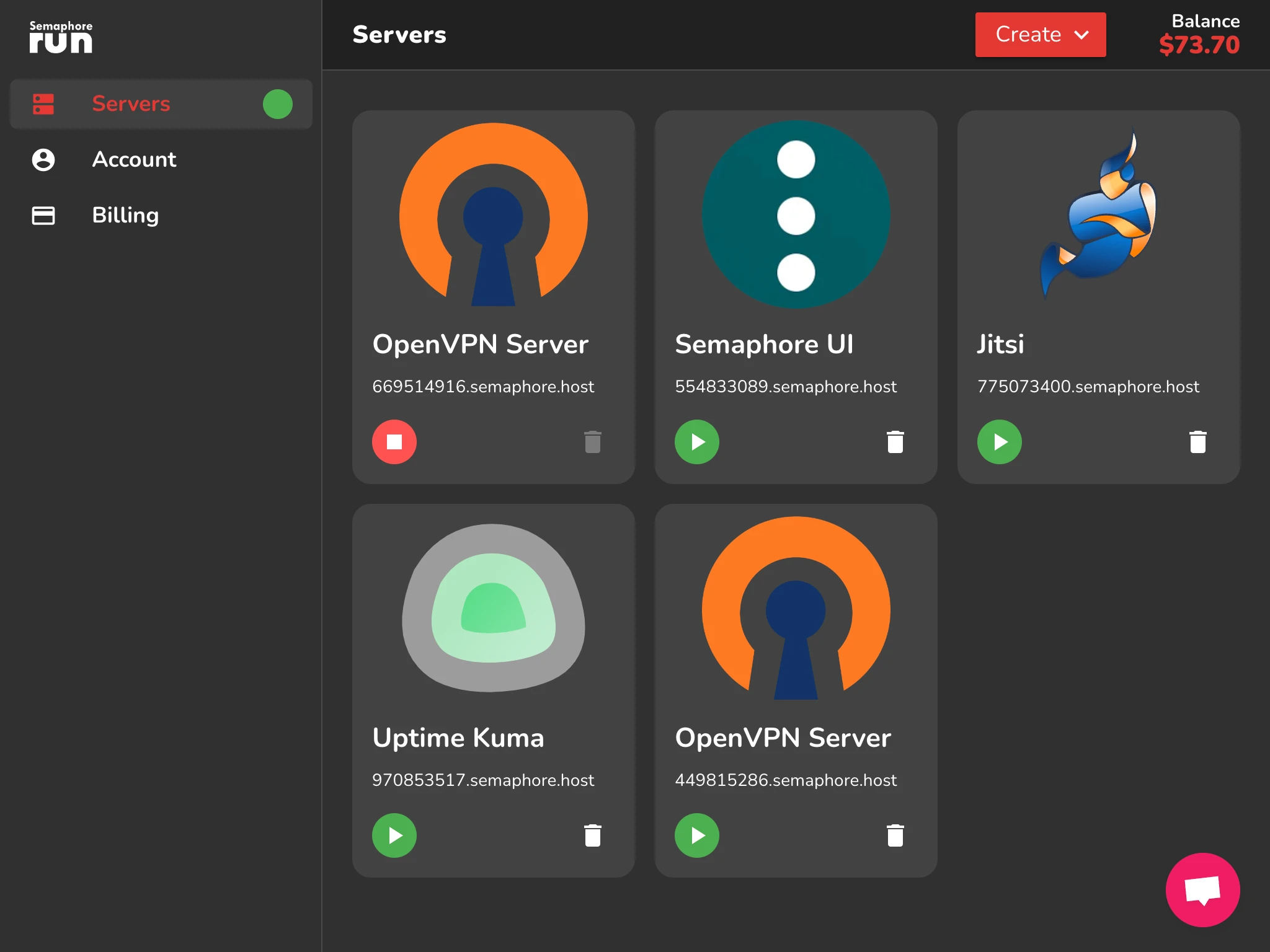Click the 554833089.semaphore.host address
The height and width of the screenshot is (952, 1270).
[x=786, y=387]
